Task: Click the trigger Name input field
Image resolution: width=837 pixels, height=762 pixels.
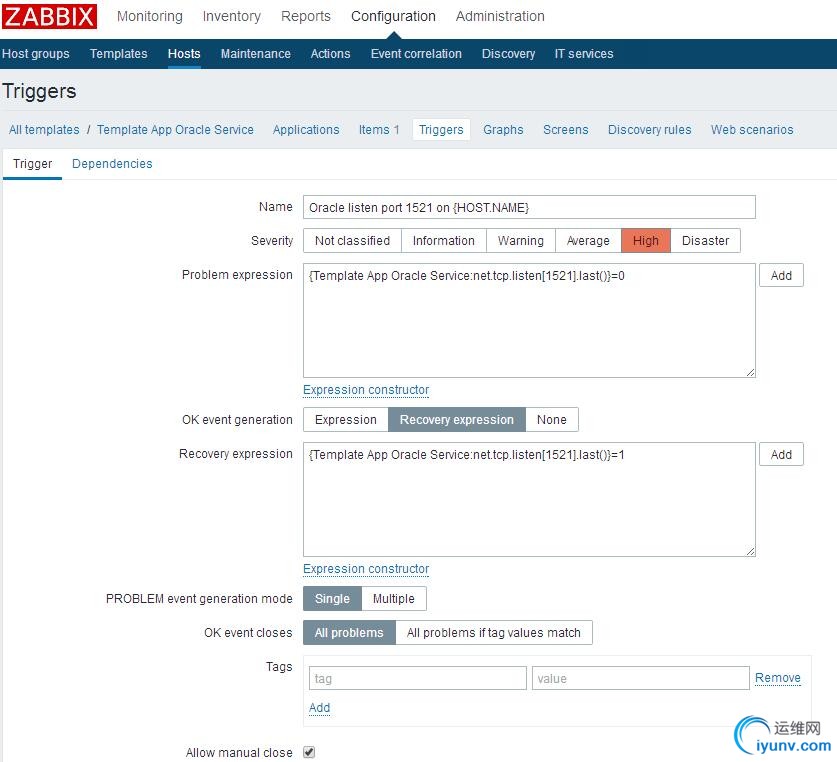Action: (529, 207)
